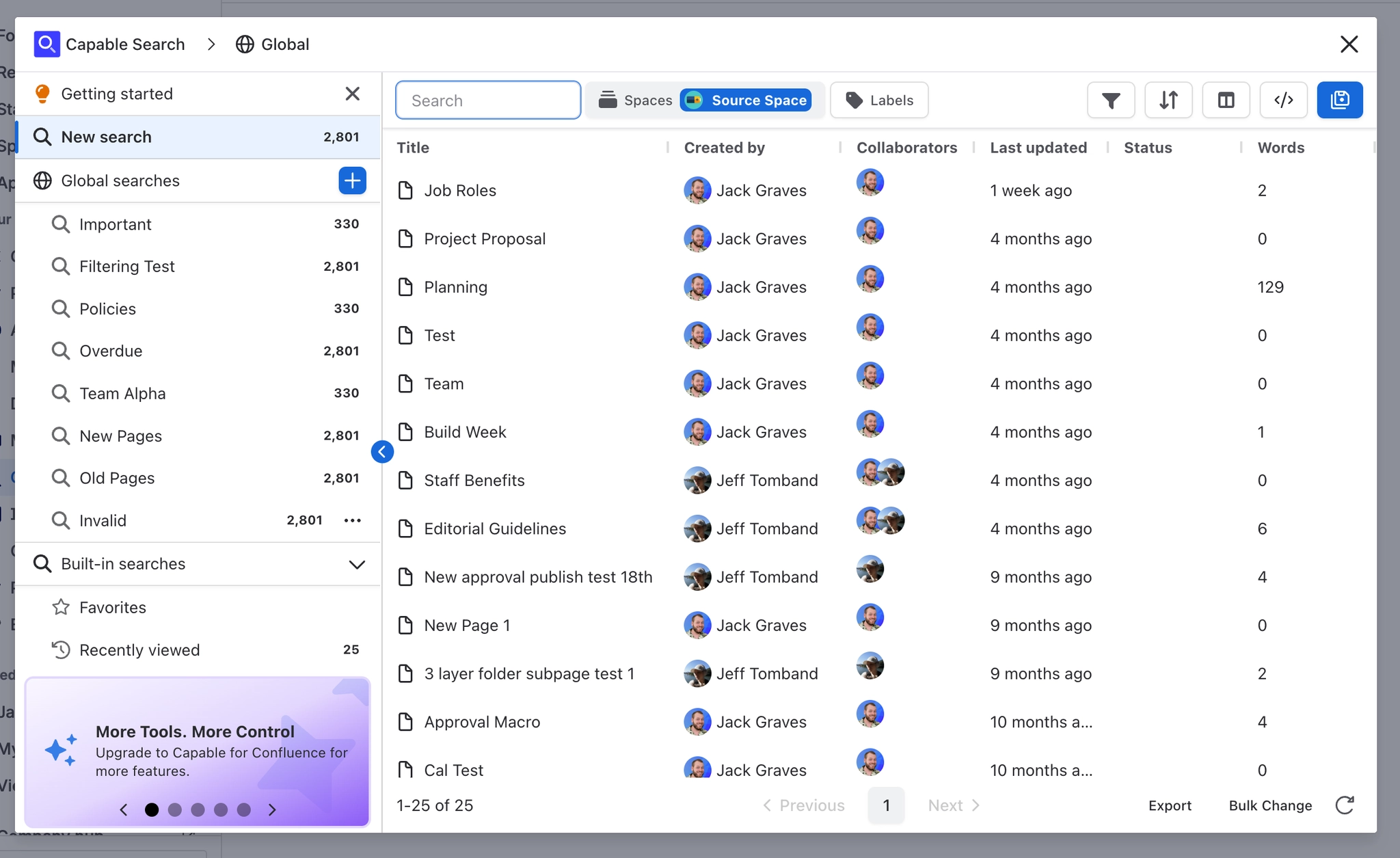Open the filter funnel icon
The width and height of the screenshot is (1400, 858).
tap(1111, 100)
